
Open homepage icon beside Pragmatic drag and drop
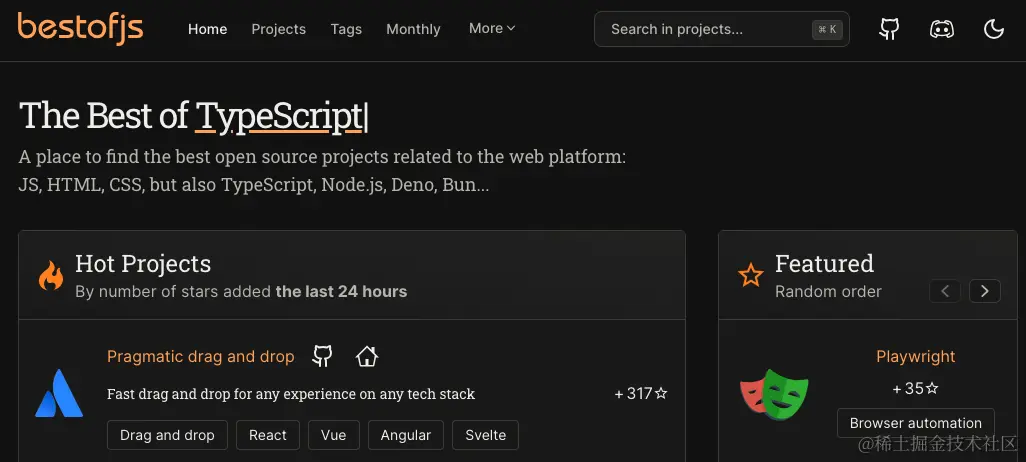click(x=366, y=356)
